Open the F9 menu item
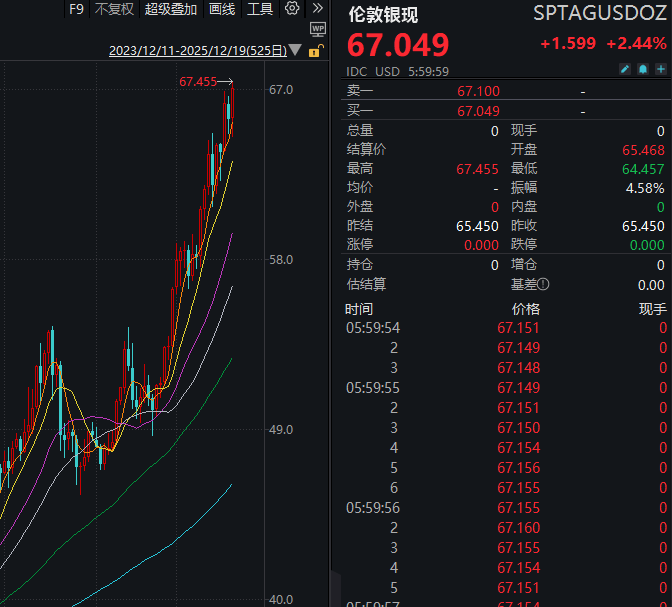 [76, 9]
